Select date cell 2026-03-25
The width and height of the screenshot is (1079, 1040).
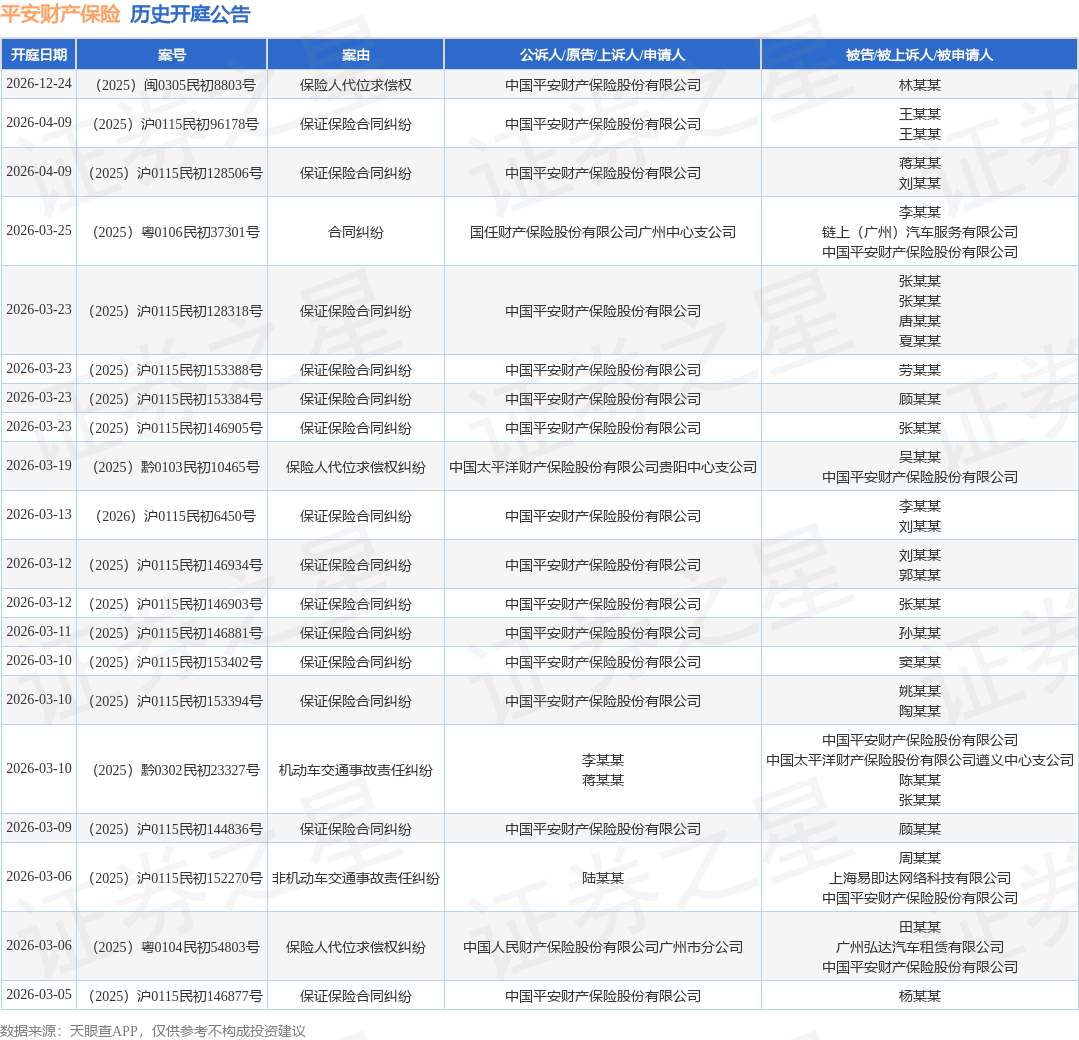tap(39, 231)
